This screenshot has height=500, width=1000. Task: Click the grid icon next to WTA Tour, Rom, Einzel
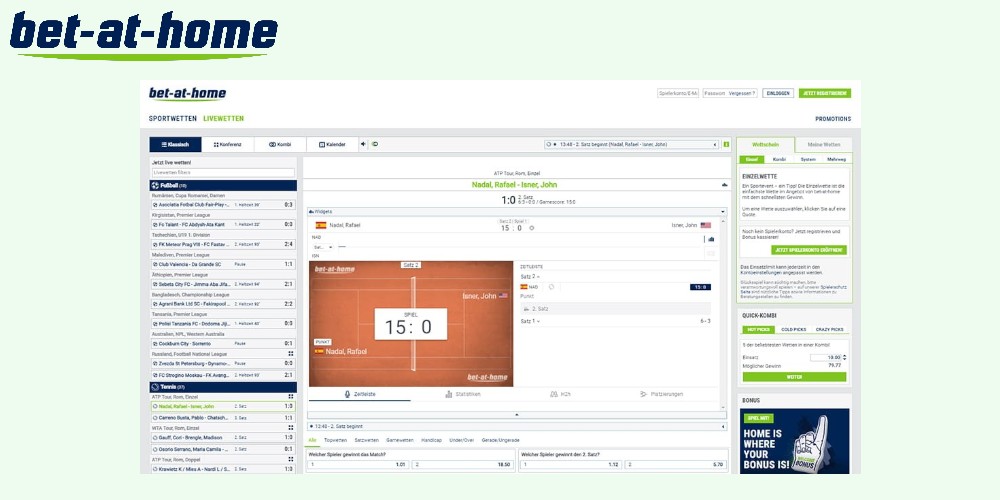coord(291,428)
